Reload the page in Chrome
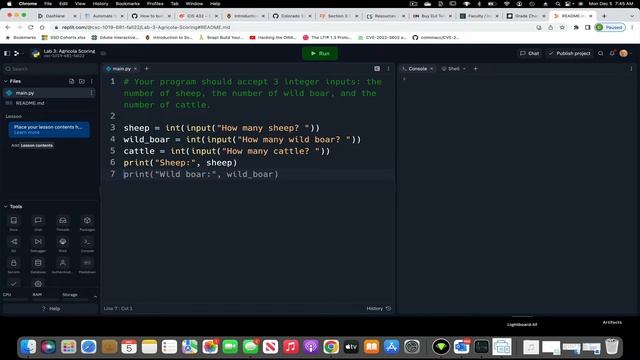This screenshot has height=360, width=640. (x=31, y=27)
